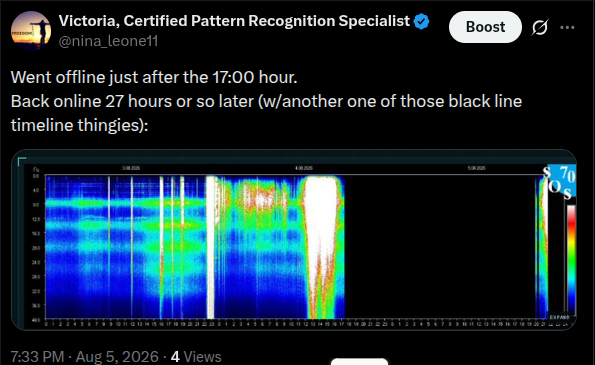Click the Hz axis label on chart
The height and width of the screenshot is (365, 595).
pos(36,170)
